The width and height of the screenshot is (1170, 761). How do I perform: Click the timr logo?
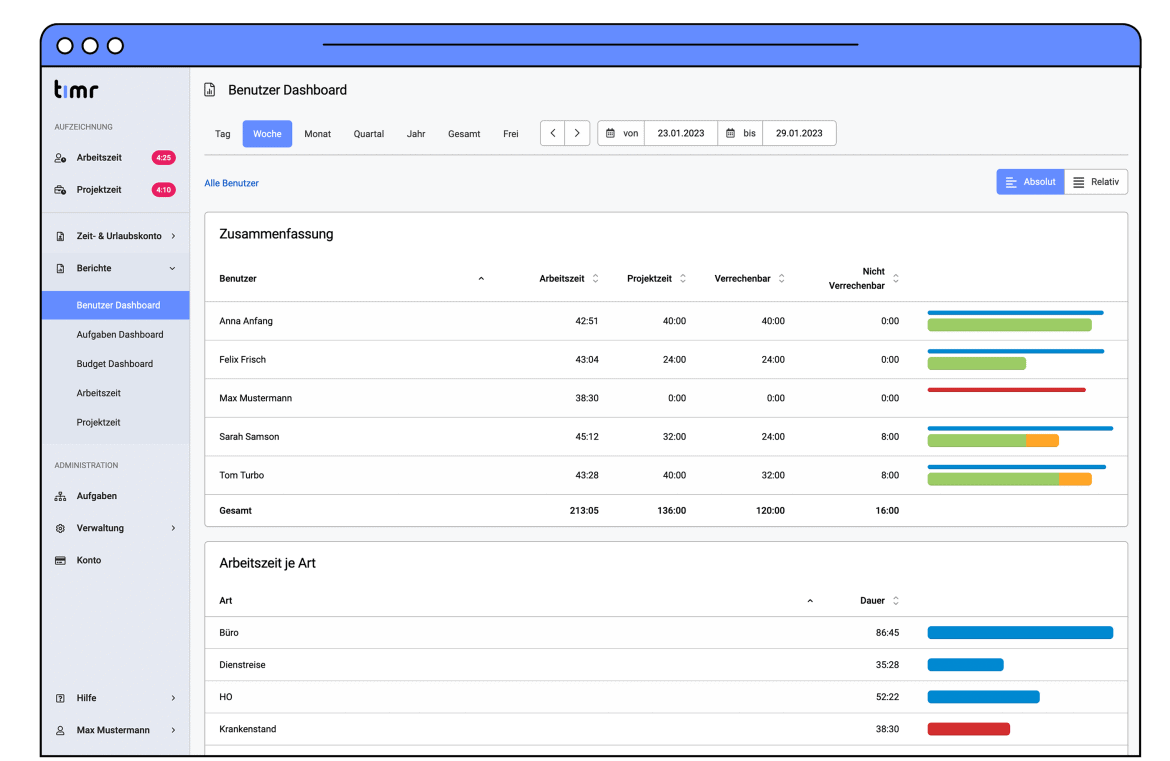(75, 90)
